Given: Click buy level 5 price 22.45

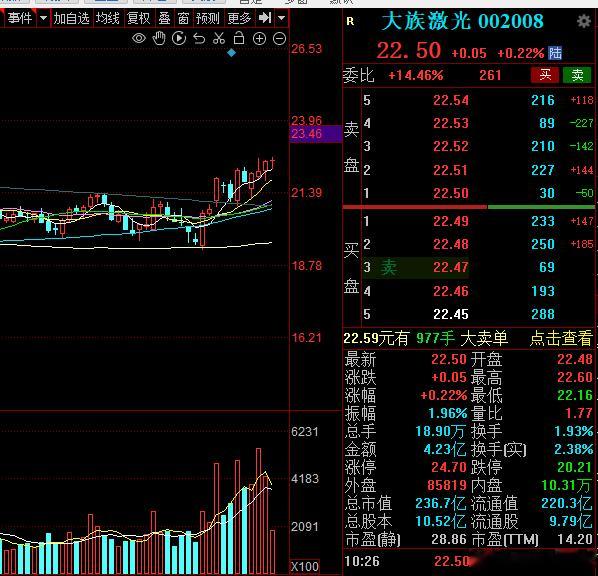Looking at the screenshot, I should coord(450,314).
